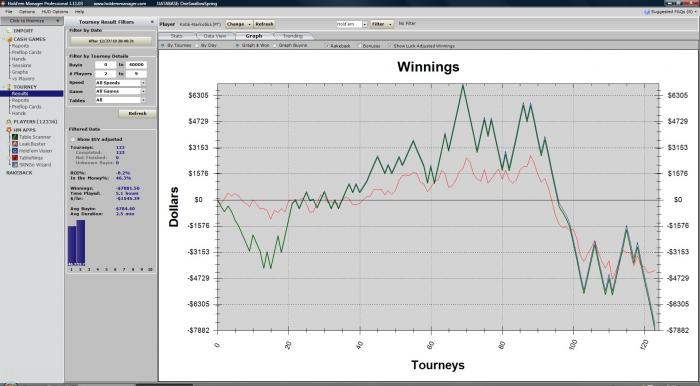Viewport: 700px width, 386px height.
Task: Launch Table Scanner app icon
Action: point(15,137)
